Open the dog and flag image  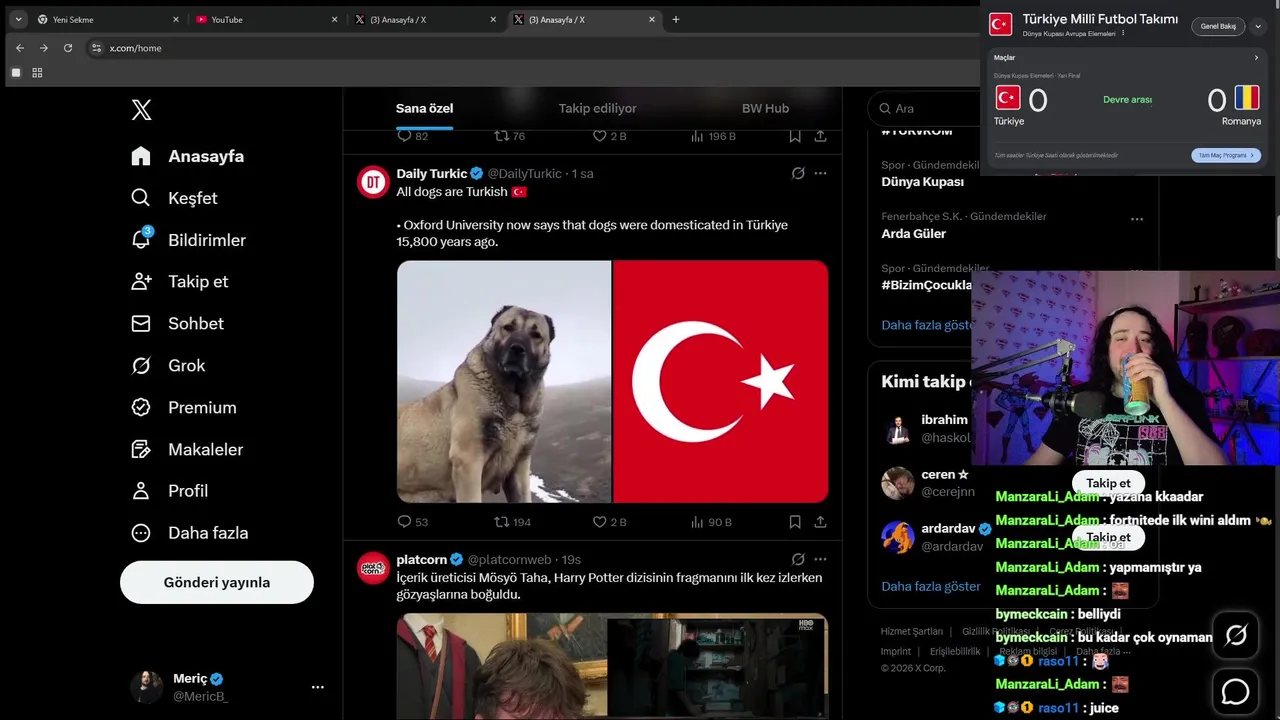612,381
